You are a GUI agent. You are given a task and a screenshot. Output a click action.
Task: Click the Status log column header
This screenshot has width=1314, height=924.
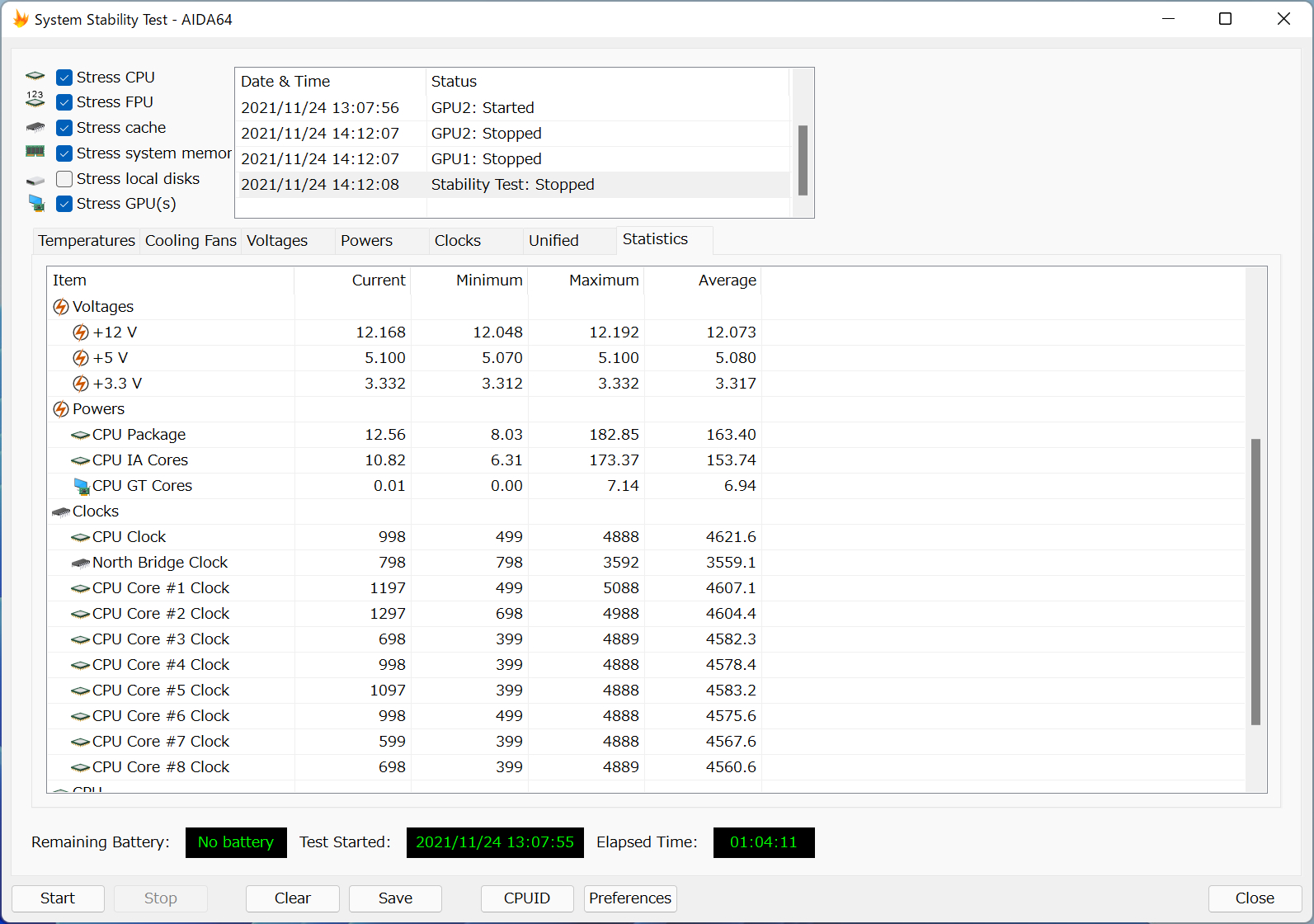[608, 82]
